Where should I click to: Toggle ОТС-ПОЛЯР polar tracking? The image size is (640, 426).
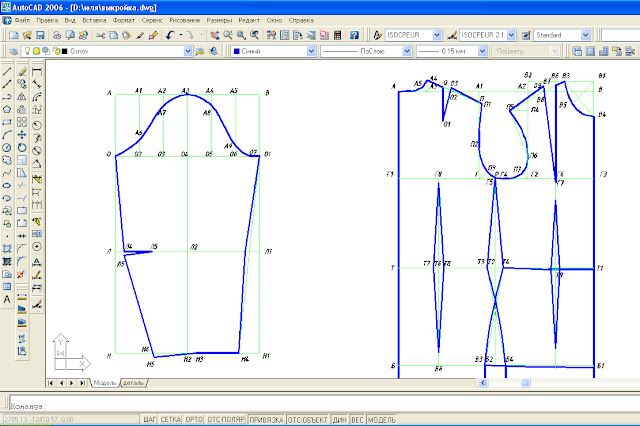click(x=226, y=419)
